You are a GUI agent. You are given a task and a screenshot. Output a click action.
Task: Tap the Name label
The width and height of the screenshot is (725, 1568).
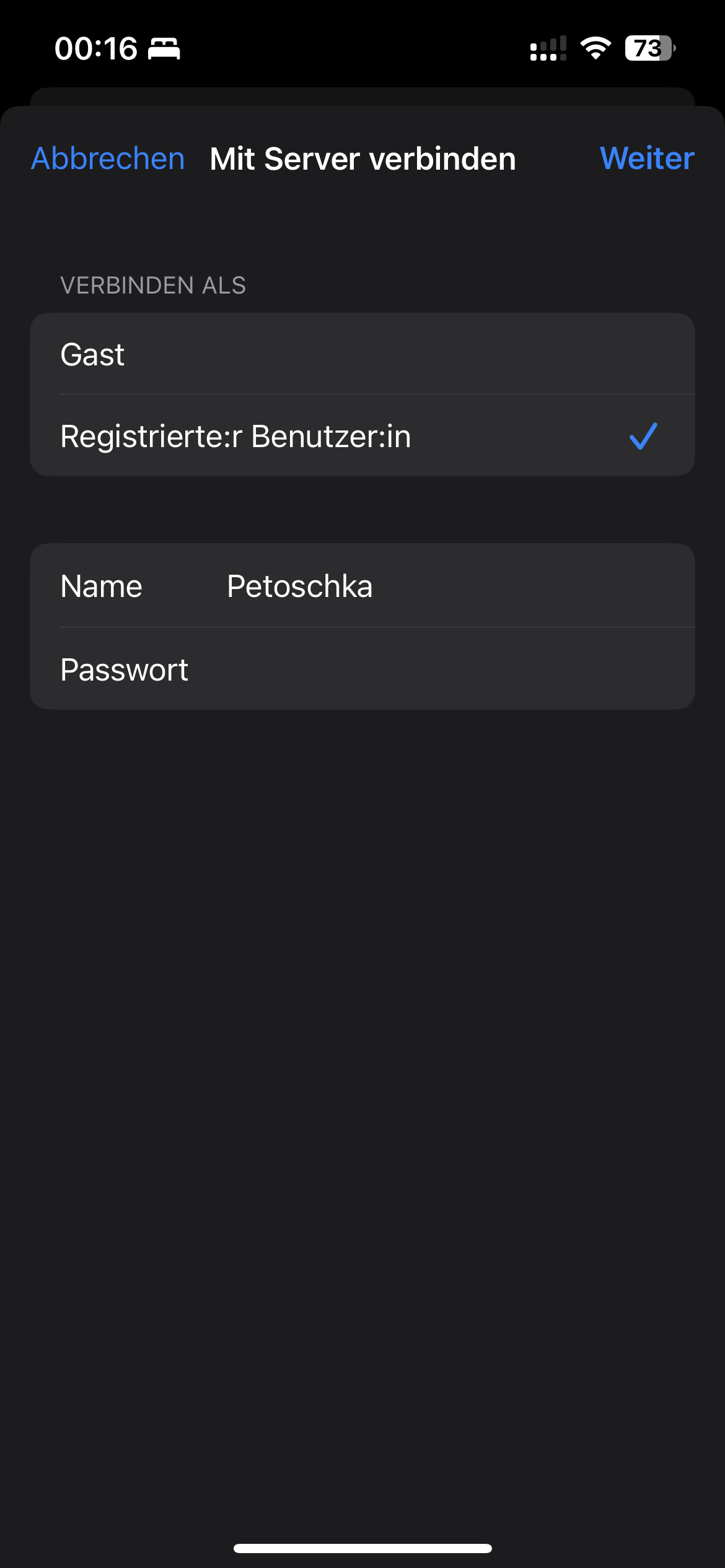102,586
